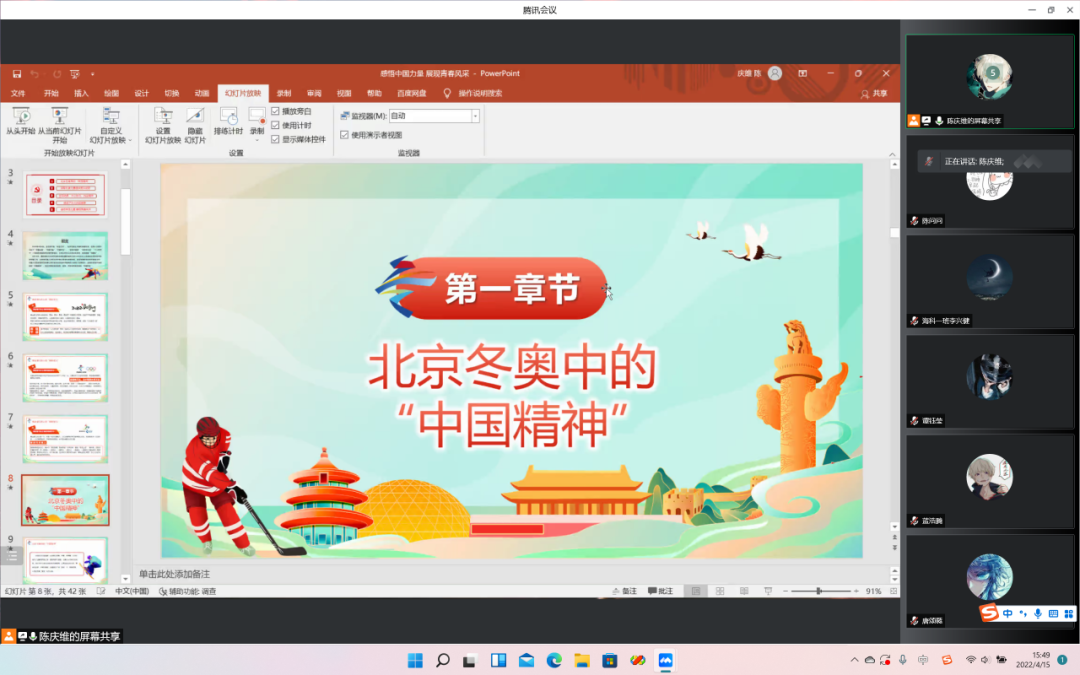This screenshot has width=1080, height=675.
Task: Select slide 6 thumbnail in the slide panel
Action: pos(65,377)
